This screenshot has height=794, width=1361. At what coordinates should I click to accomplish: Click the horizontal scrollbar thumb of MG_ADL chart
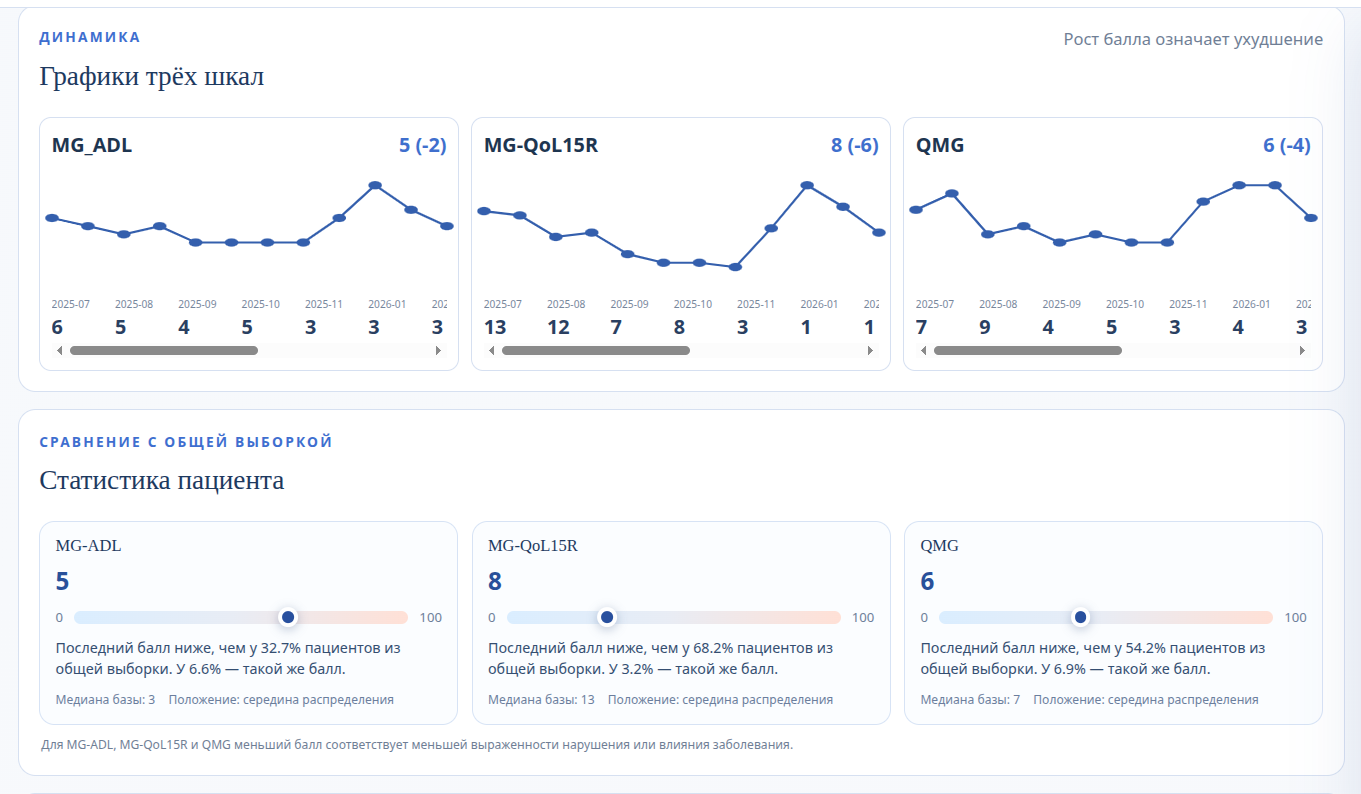tap(164, 351)
